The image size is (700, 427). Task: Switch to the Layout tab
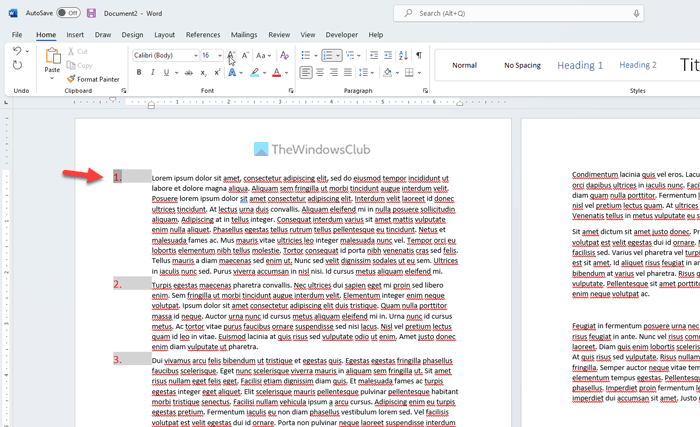[x=164, y=35]
